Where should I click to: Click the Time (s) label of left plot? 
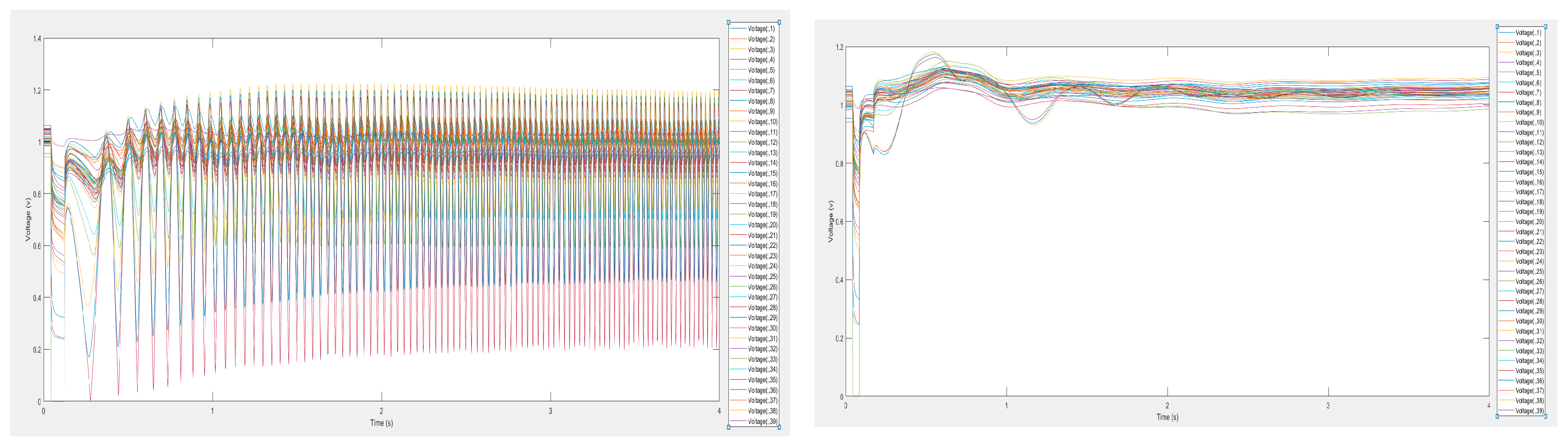pos(381,423)
